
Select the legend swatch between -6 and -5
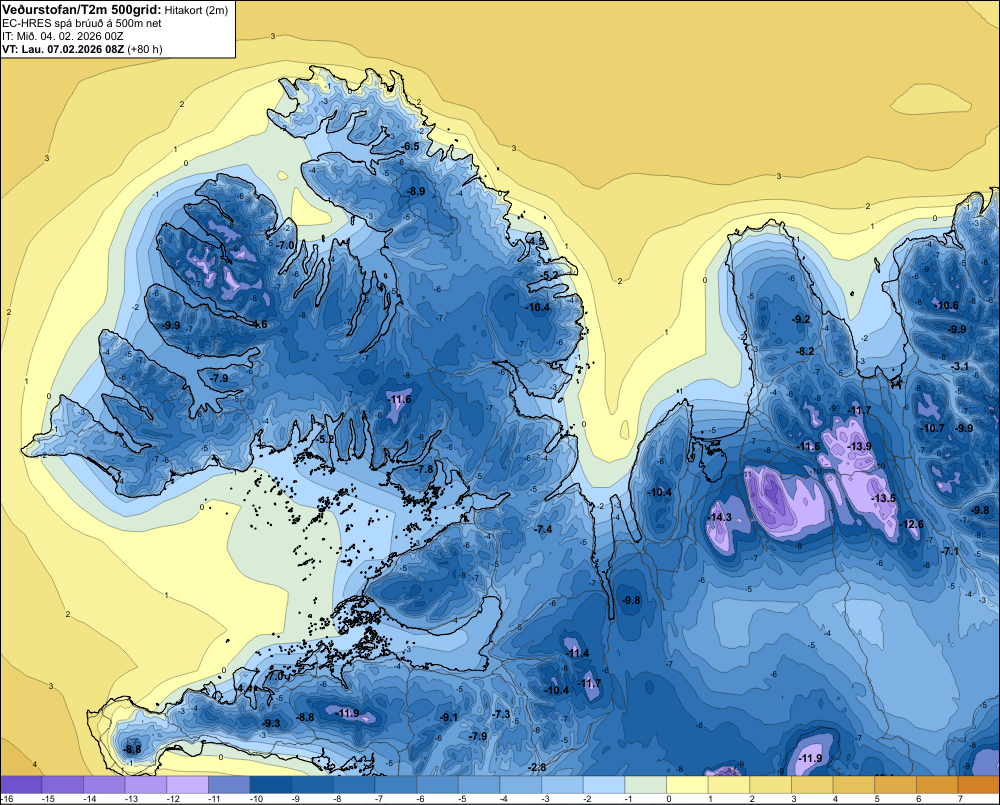pyautogui.click(x=438, y=785)
